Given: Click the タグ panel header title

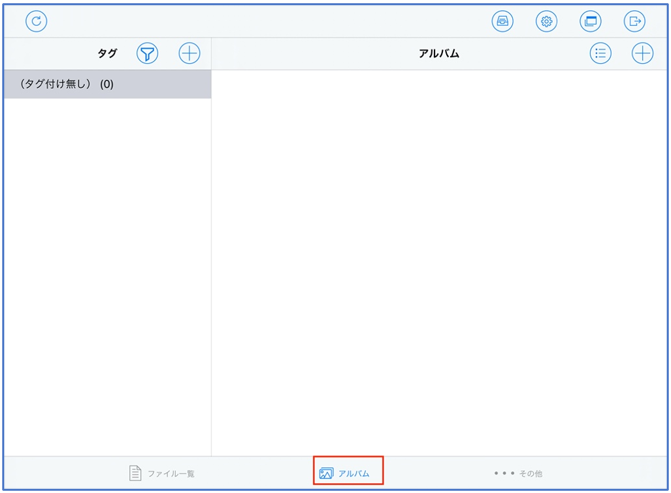Looking at the screenshot, I should 107,54.
